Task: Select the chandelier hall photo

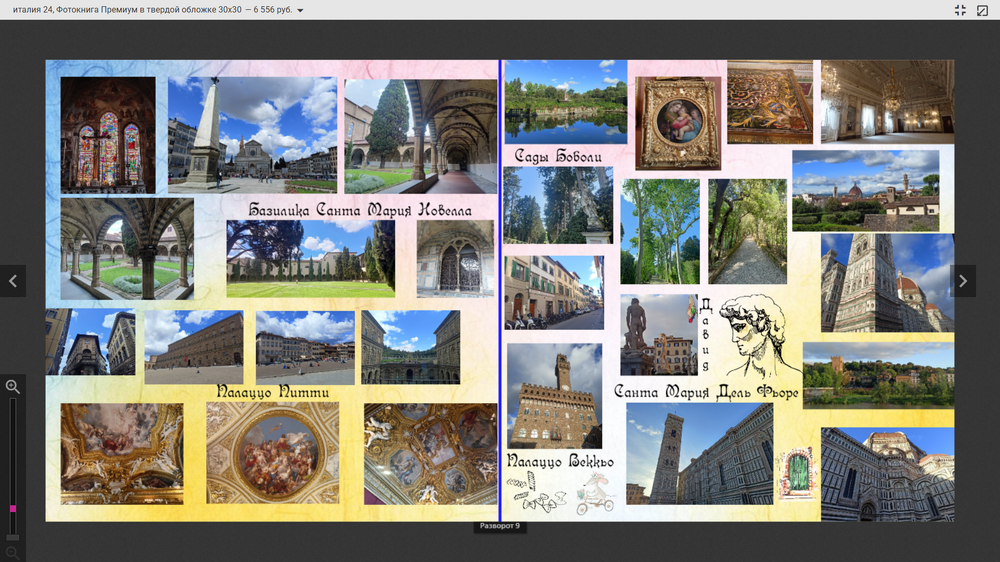Action: [887, 102]
